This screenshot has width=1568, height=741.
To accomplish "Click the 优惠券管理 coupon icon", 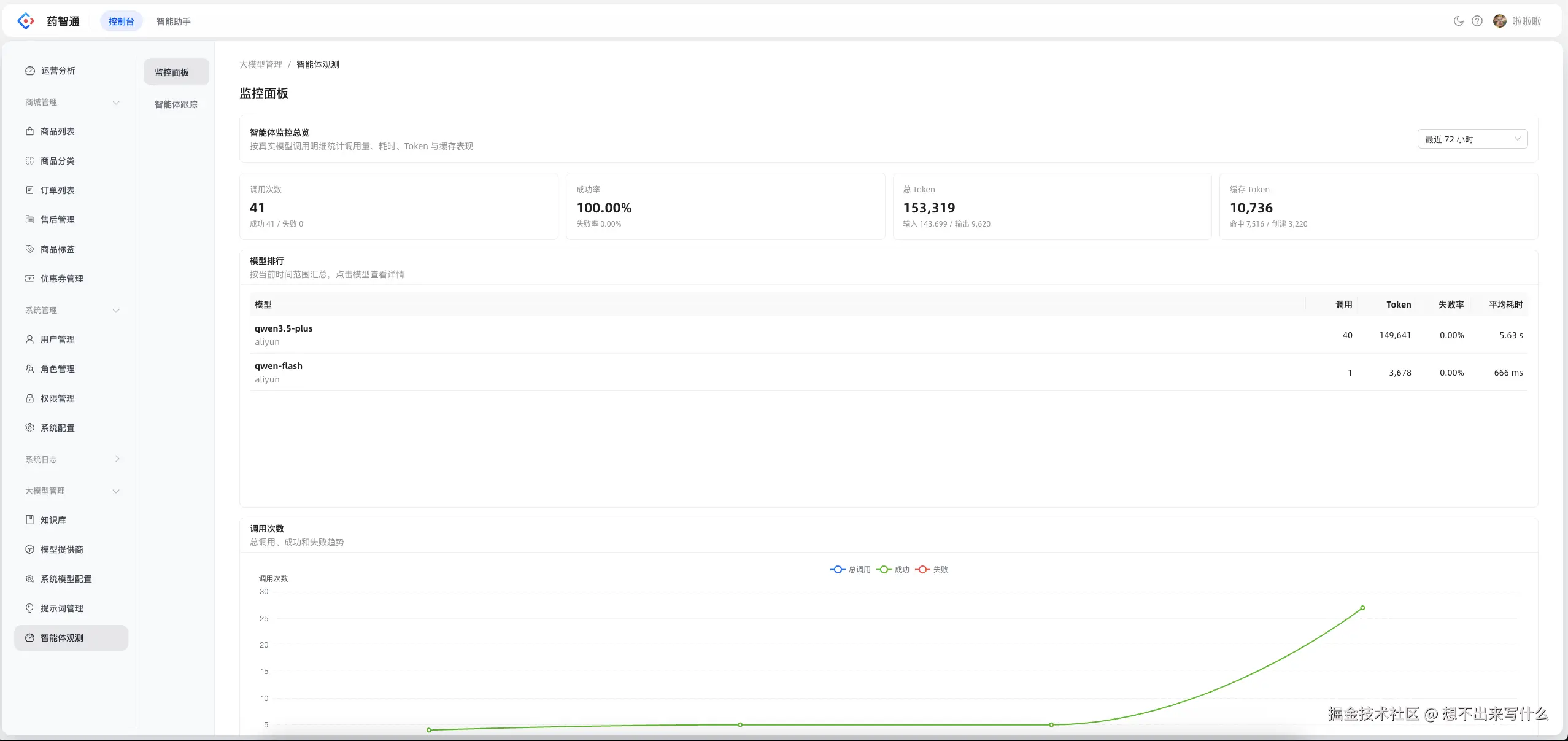I will tap(29, 279).
